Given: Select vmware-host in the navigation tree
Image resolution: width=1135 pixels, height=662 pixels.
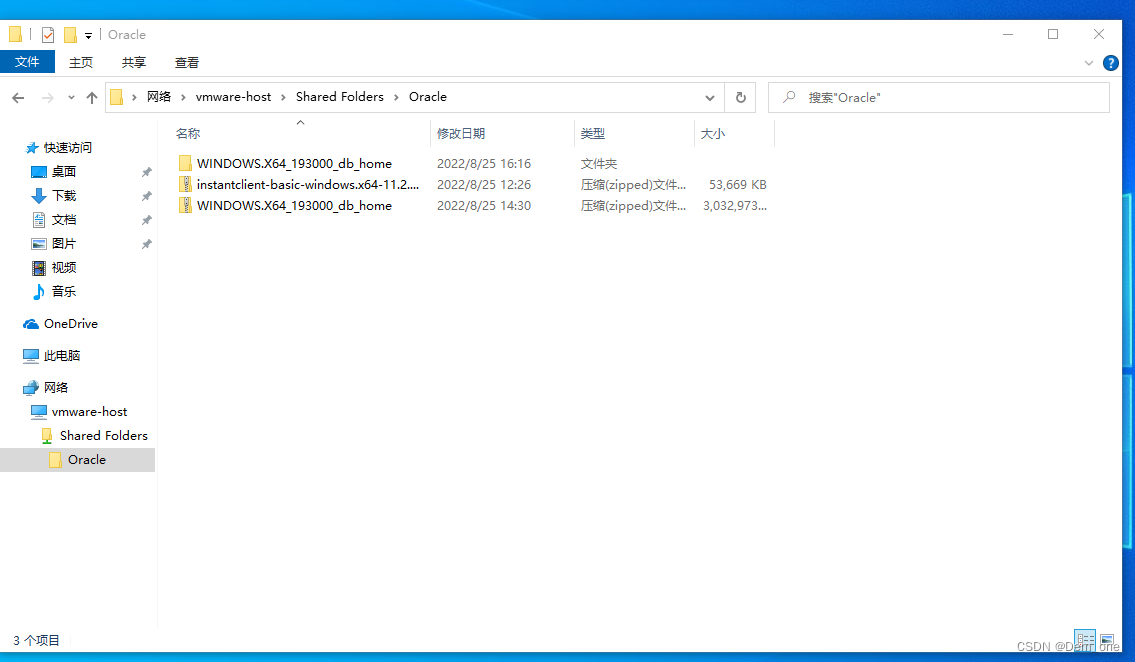Looking at the screenshot, I should (89, 411).
